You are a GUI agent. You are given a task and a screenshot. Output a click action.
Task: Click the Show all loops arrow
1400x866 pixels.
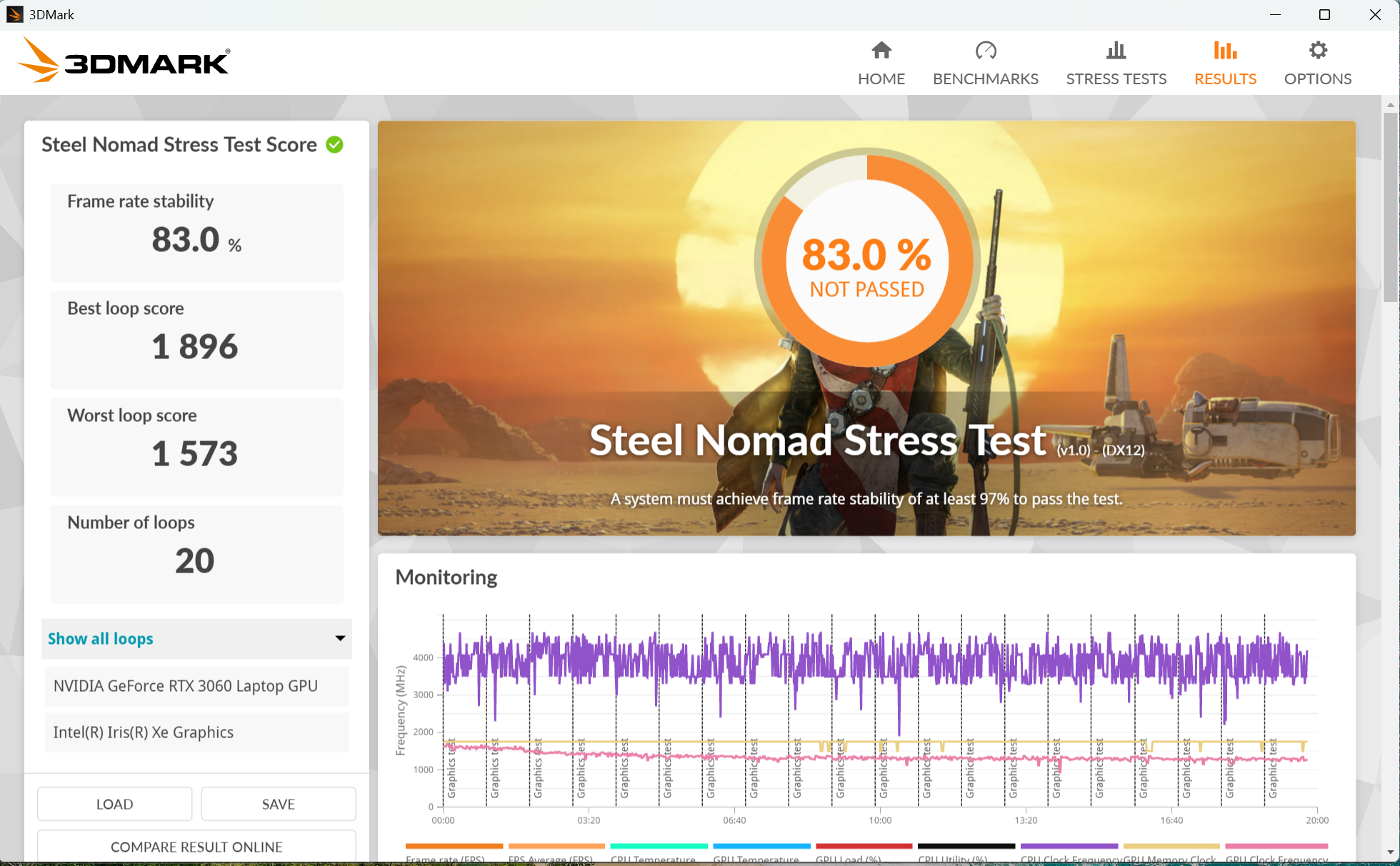pos(340,639)
